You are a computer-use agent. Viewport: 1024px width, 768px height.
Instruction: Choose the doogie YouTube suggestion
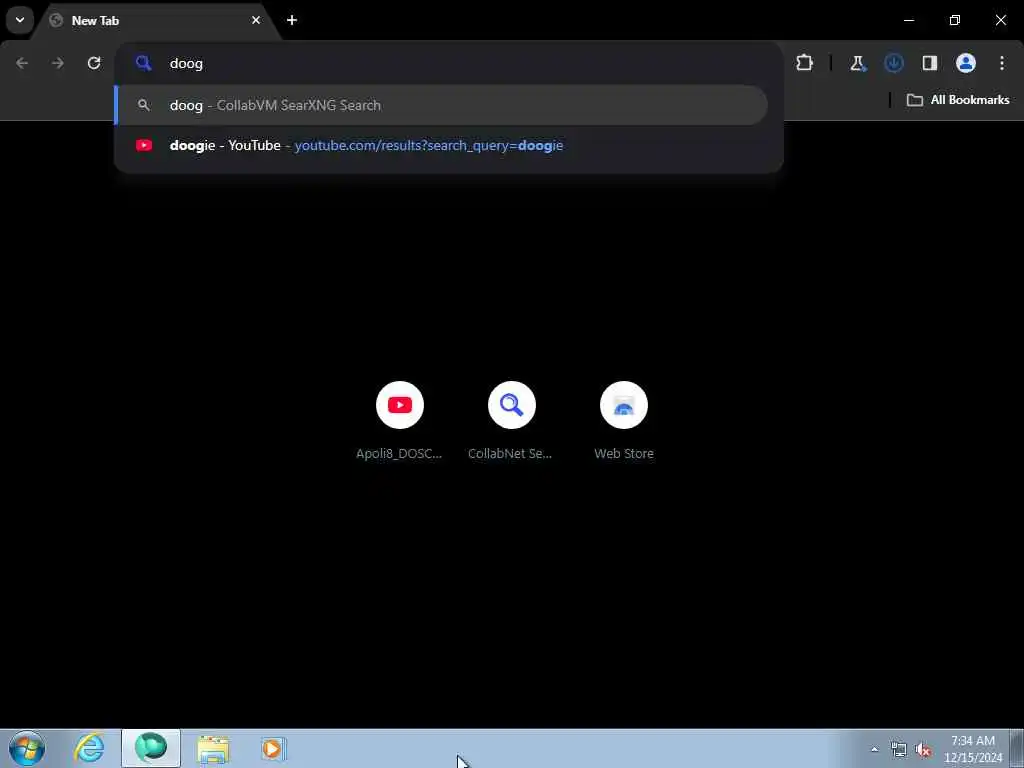441,146
